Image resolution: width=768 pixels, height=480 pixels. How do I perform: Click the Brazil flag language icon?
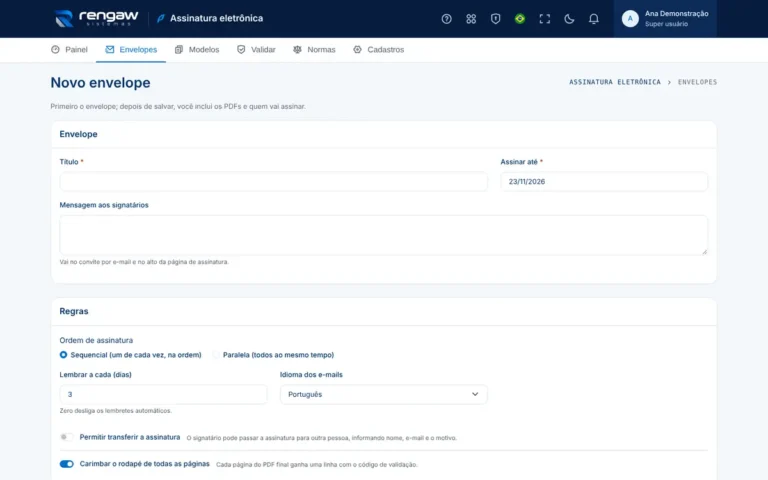[520, 19]
